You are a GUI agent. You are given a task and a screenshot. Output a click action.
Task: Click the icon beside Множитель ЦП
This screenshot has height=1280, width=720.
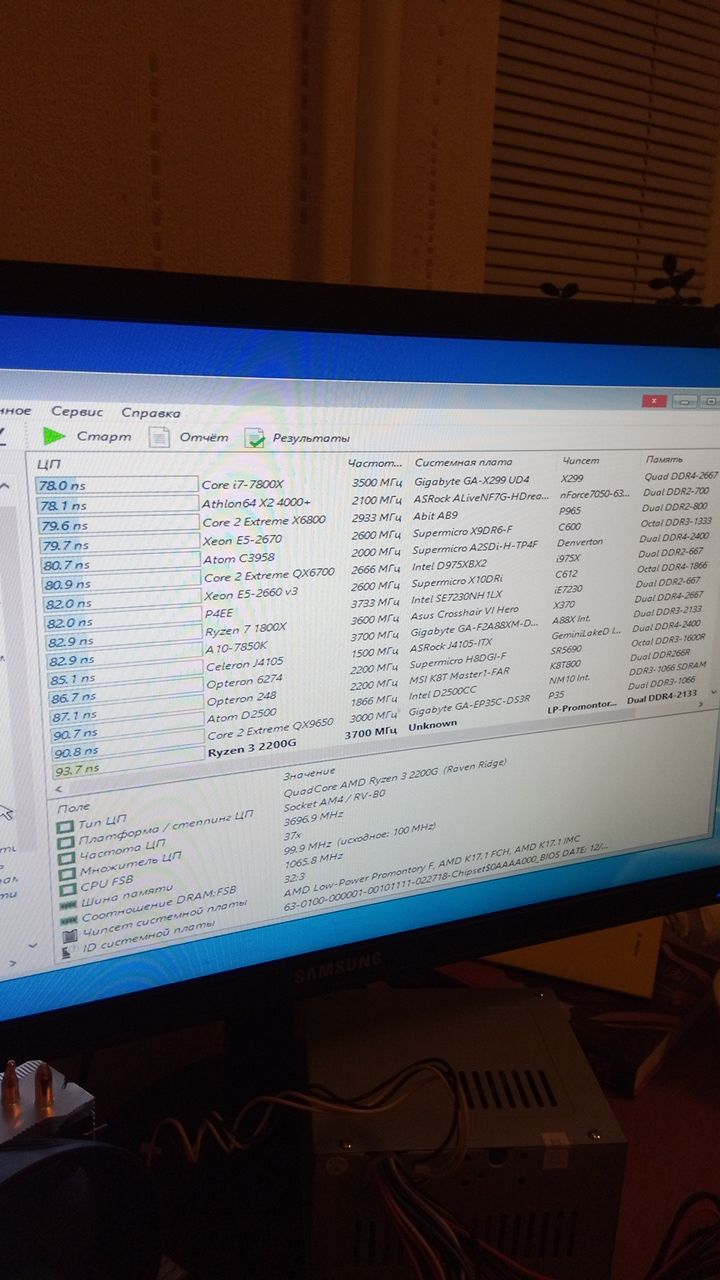[65, 876]
